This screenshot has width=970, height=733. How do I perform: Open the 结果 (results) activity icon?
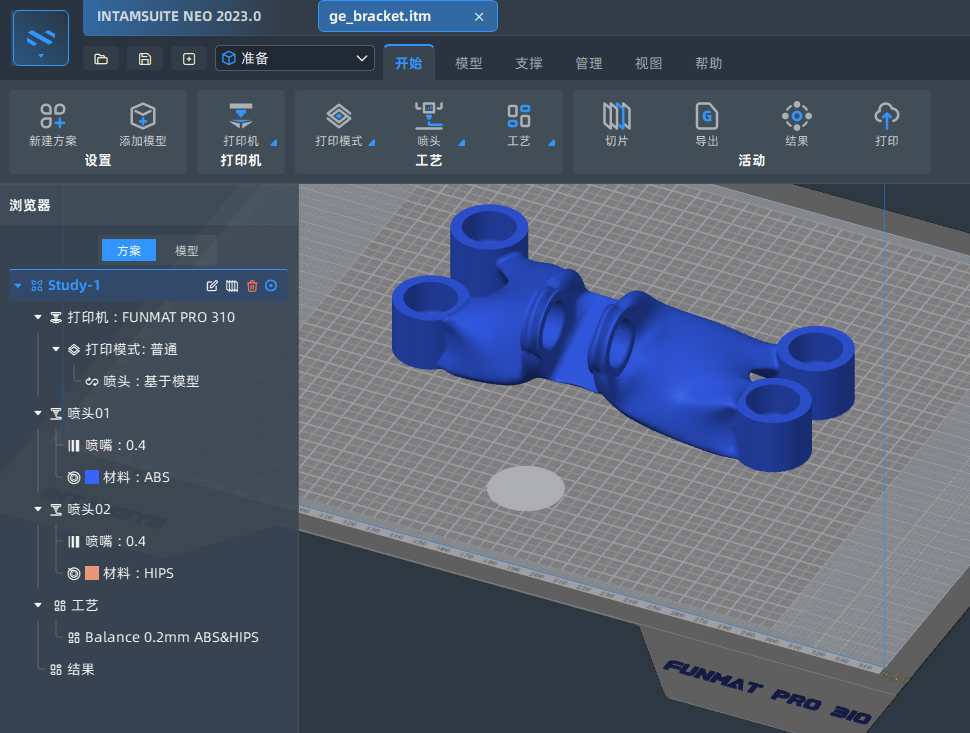point(796,116)
